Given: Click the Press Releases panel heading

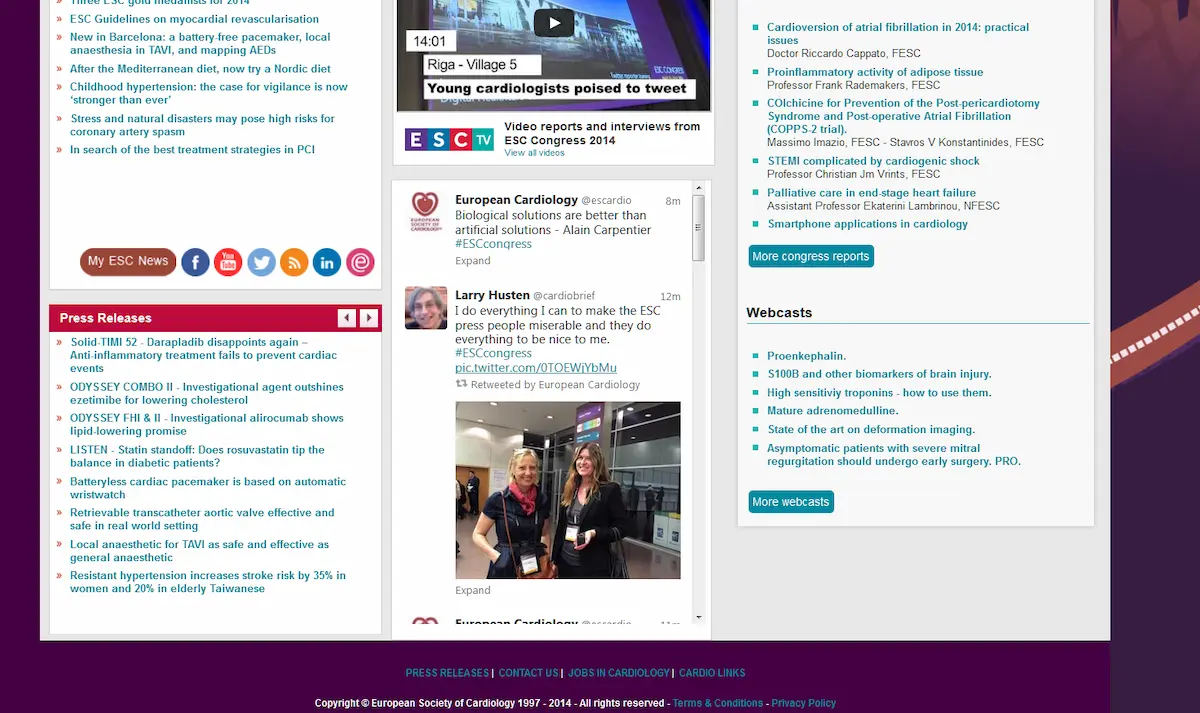Looking at the screenshot, I should (105, 318).
